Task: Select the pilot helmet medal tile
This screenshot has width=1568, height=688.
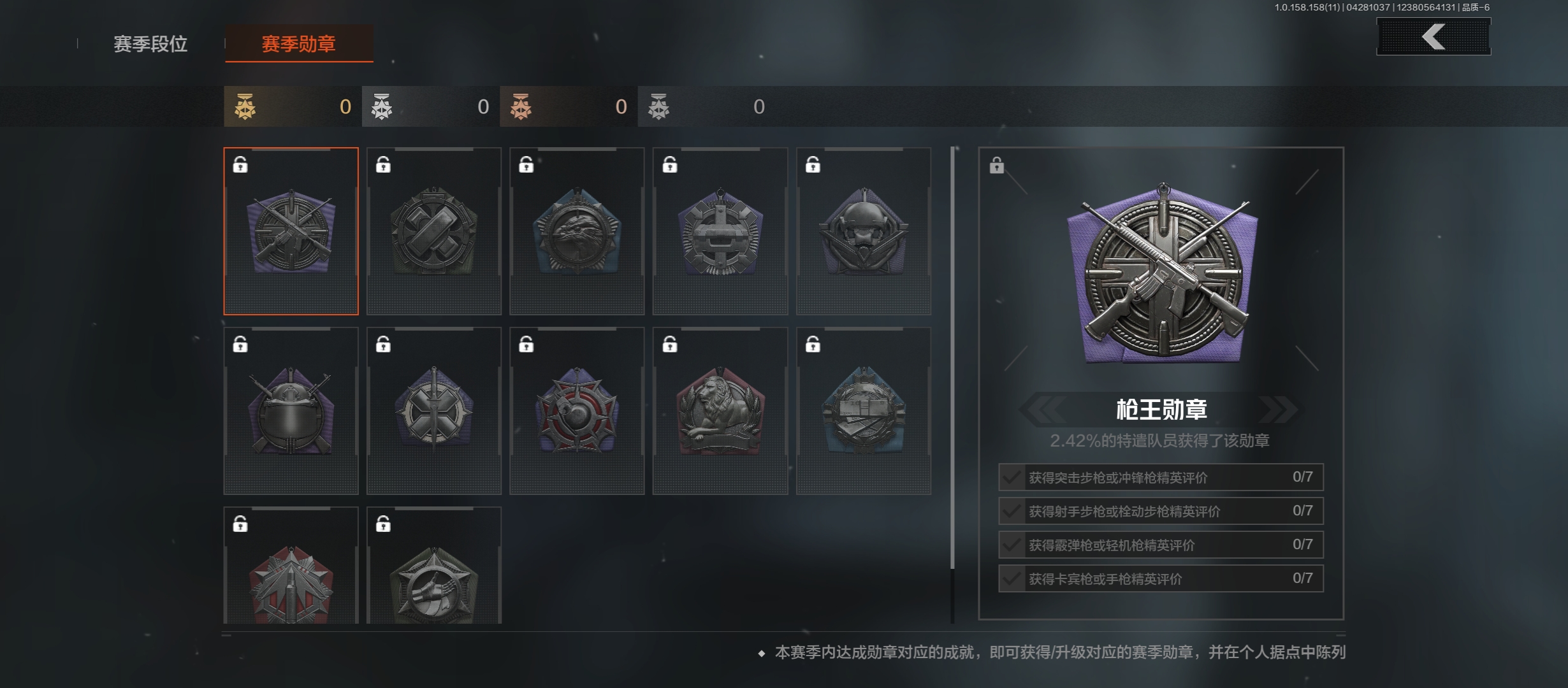Action: click(864, 231)
